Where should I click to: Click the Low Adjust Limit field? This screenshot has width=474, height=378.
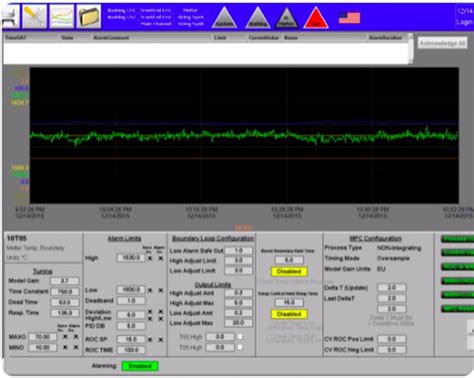238,271
